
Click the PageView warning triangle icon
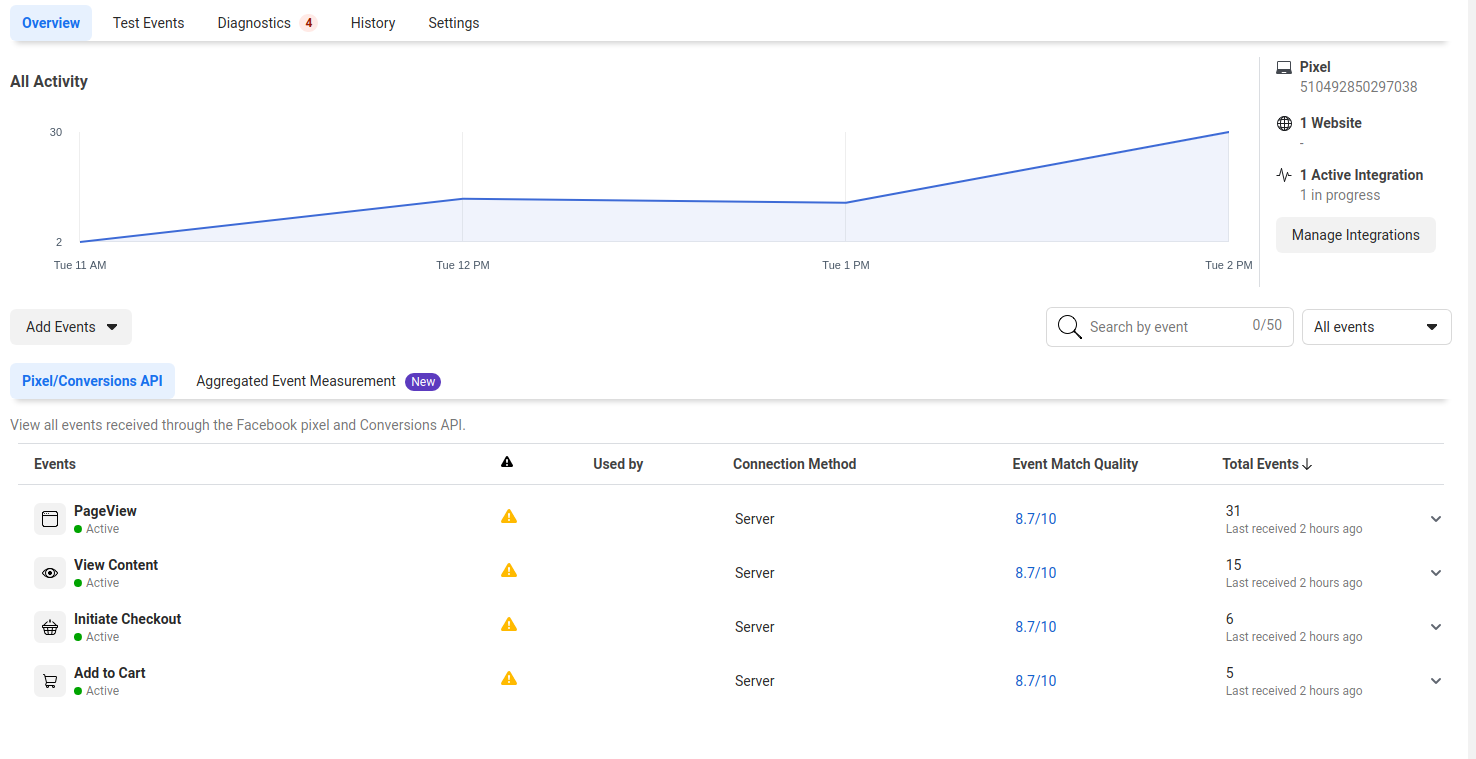[509, 517]
